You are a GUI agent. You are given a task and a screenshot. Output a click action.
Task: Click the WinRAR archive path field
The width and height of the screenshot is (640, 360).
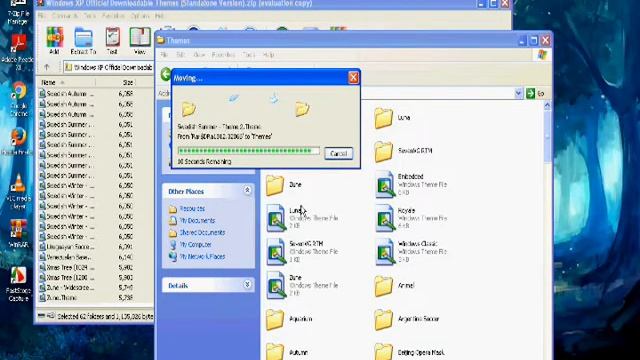[108, 67]
